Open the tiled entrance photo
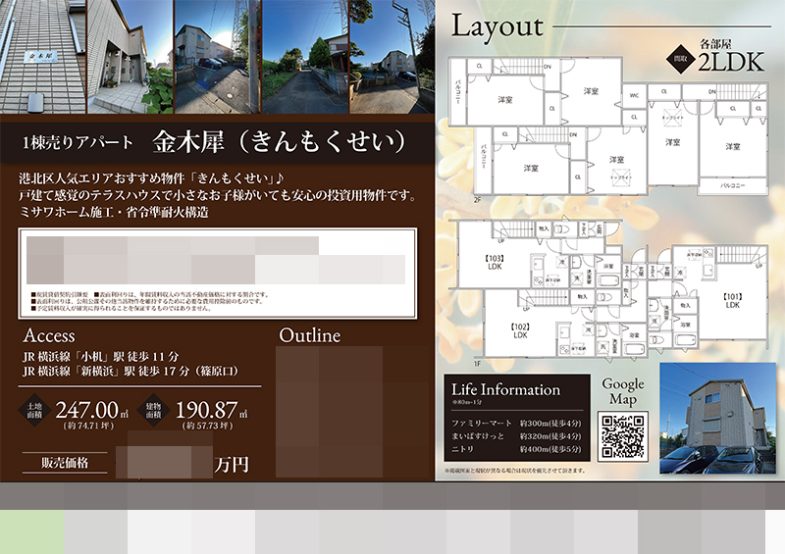Screen dimensions: 785x554 click(130, 57)
